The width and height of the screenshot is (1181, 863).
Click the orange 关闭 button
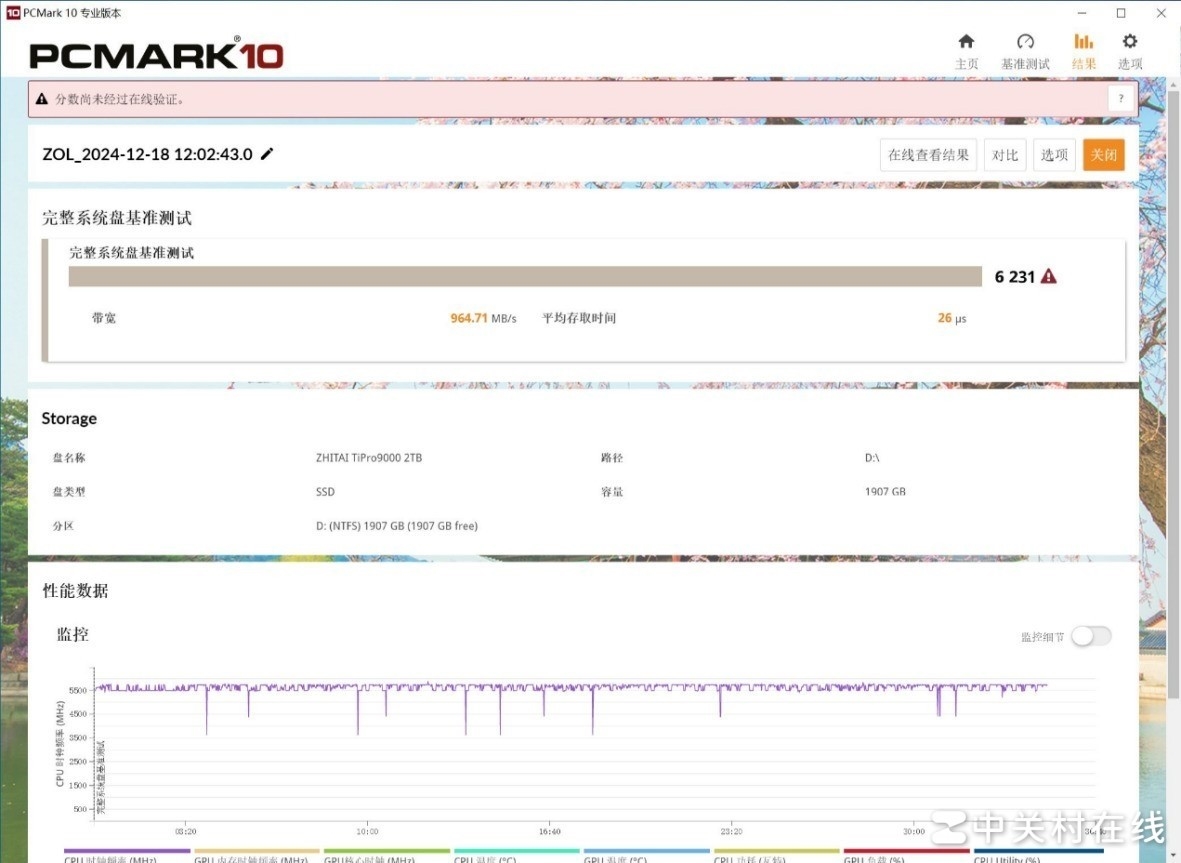pyautogui.click(x=1103, y=155)
